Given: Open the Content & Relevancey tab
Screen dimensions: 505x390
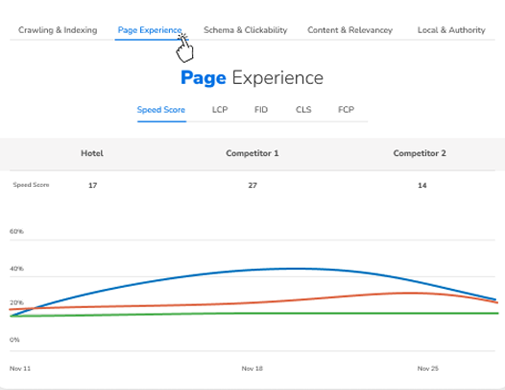Looking at the screenshot, I should coord(350,30).
